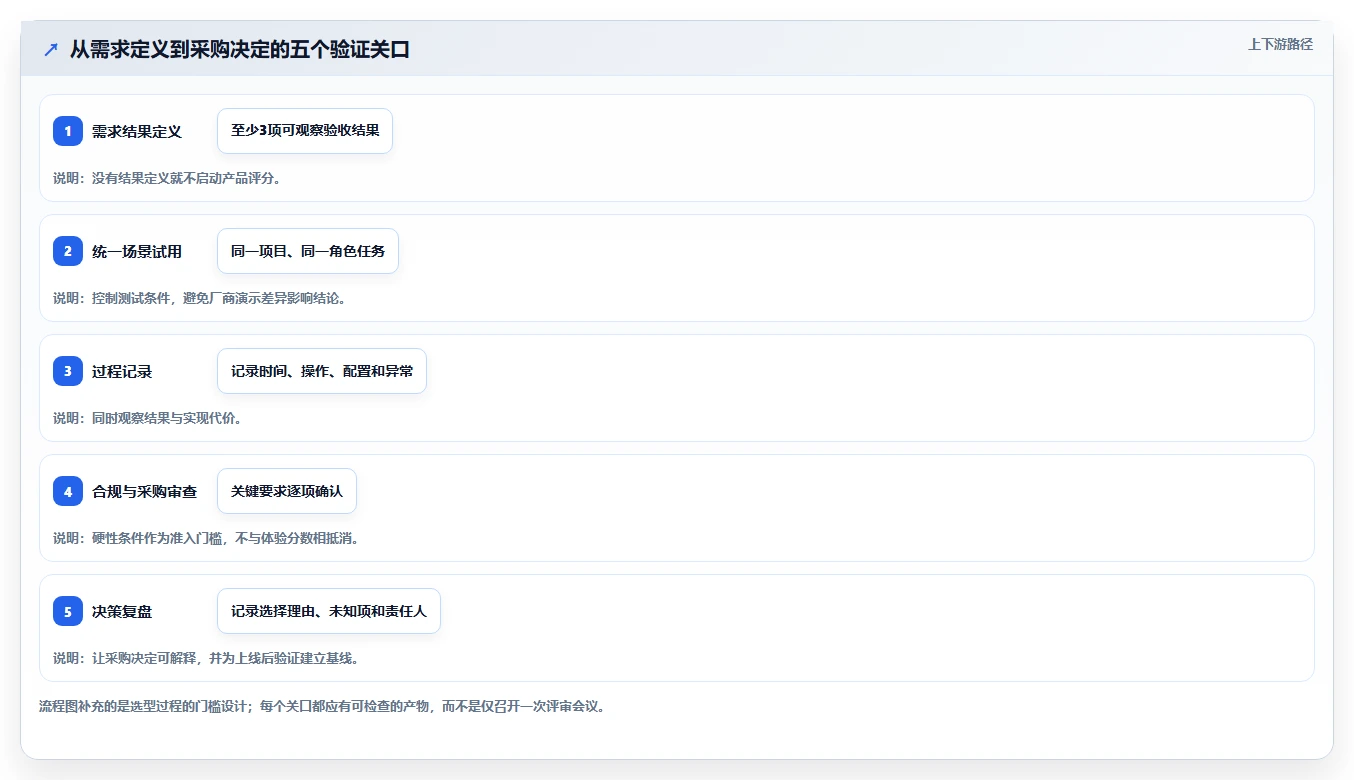Click the step 2 number badge
Image resolution: width=1354 pixels, height=780 pixels.
point(68,251)
